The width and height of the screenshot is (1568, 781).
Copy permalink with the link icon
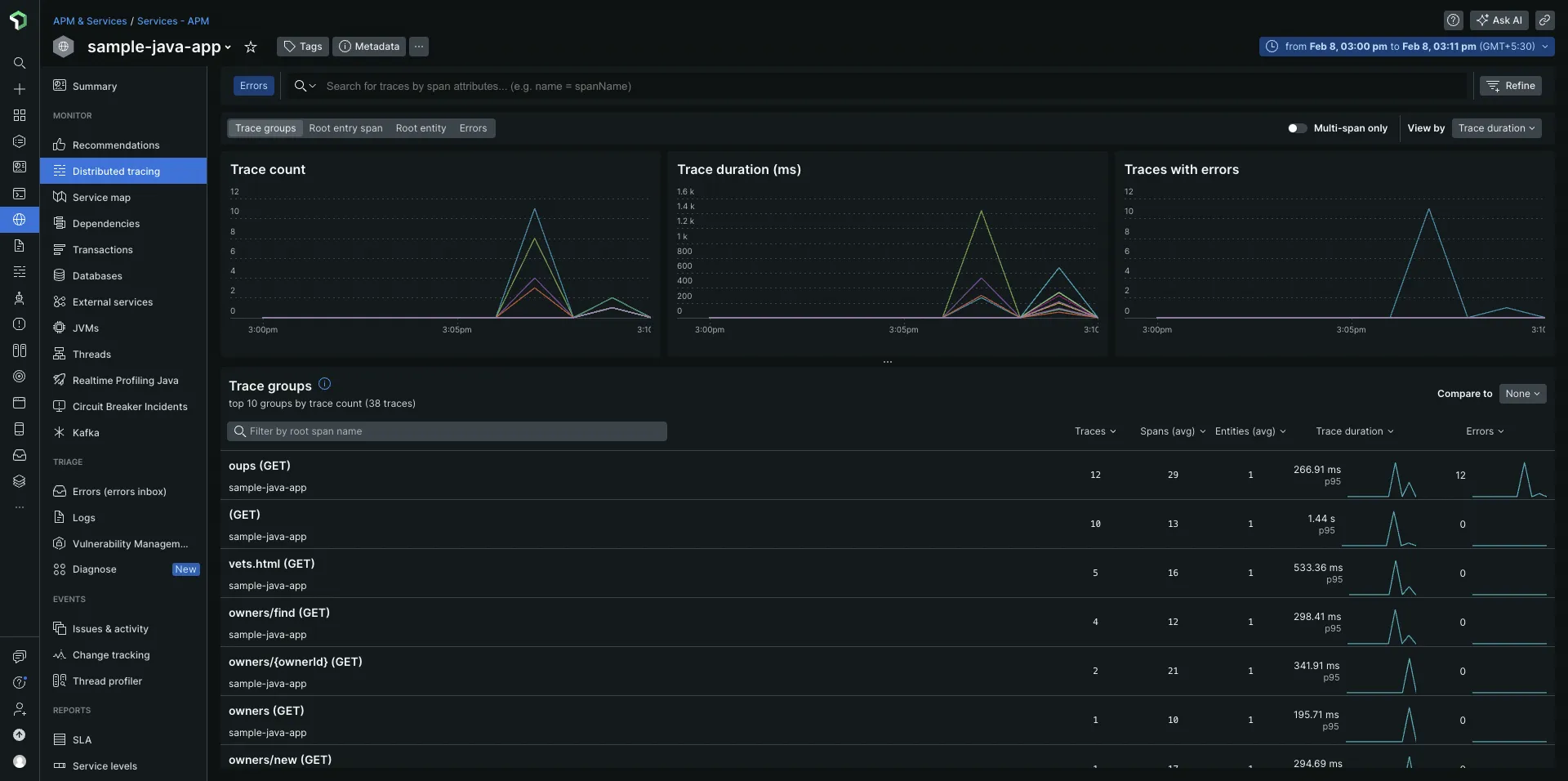click(1544, 20)
